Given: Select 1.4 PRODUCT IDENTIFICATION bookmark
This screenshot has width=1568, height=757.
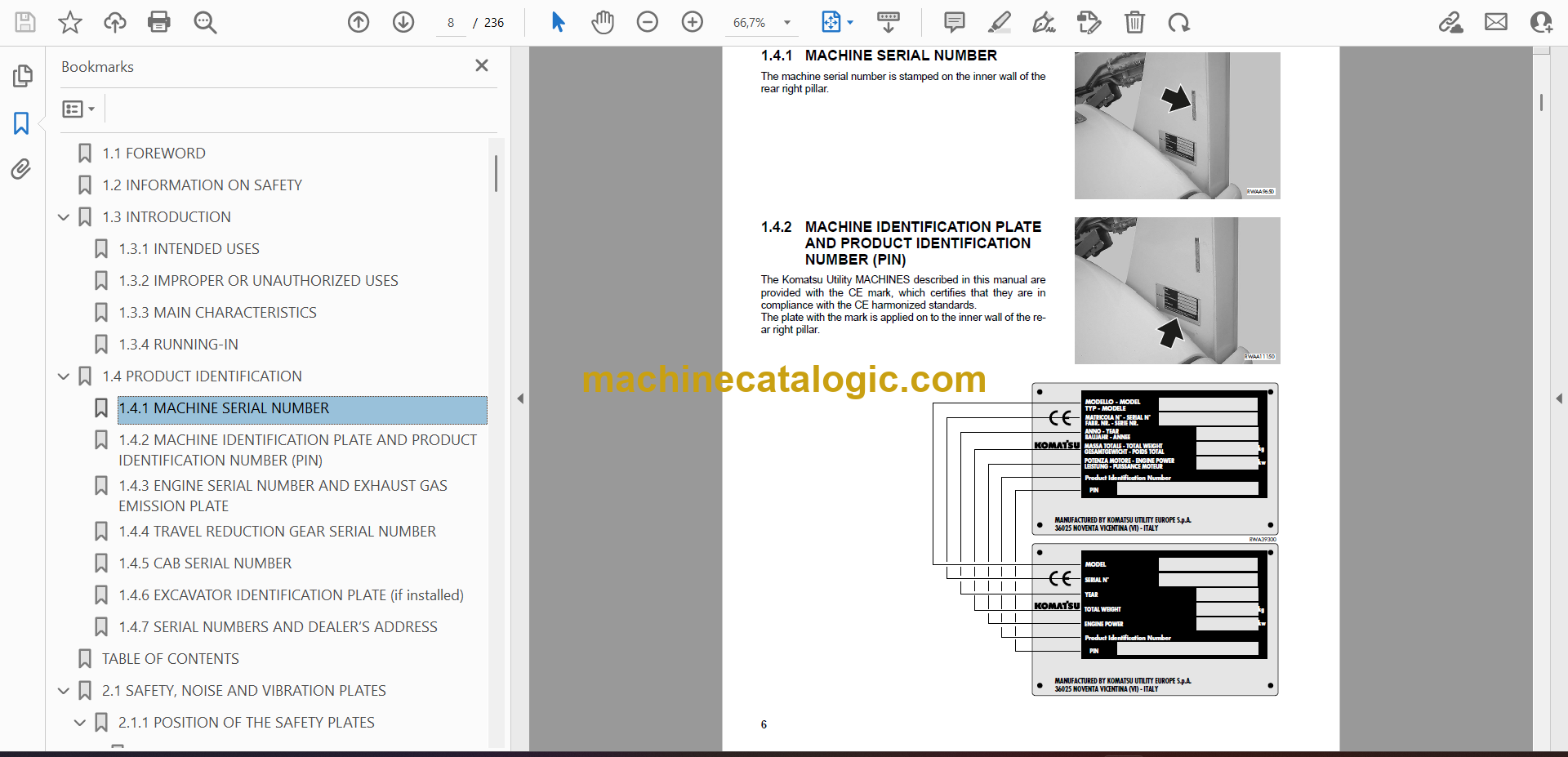Looking at the screenshot, I should [x=202, y=376].
